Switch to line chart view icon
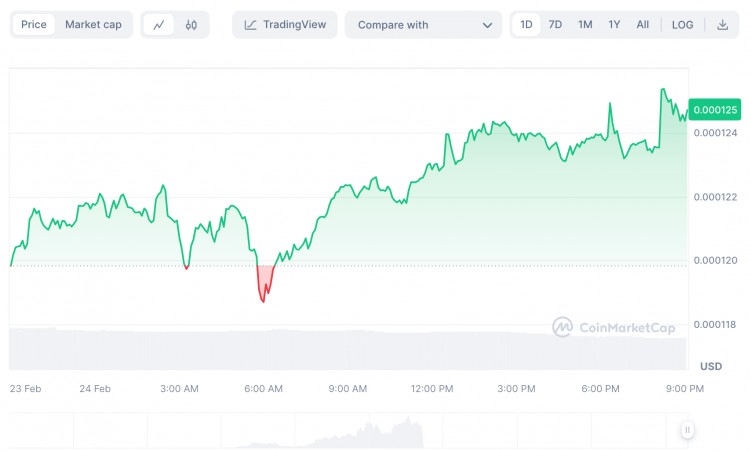This screenshot has width=750, height=451. pos(158,25)
